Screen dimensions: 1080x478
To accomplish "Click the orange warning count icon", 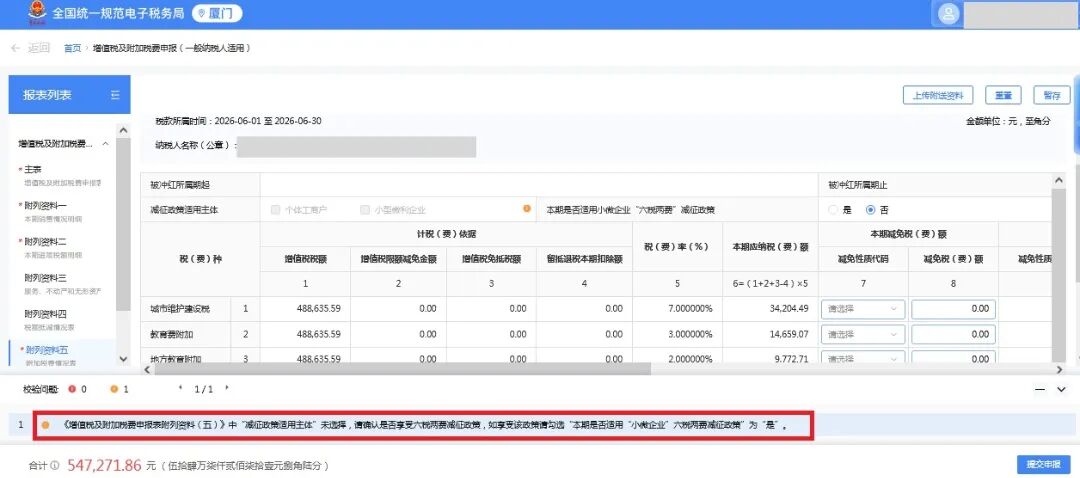I will click(114, 389).
